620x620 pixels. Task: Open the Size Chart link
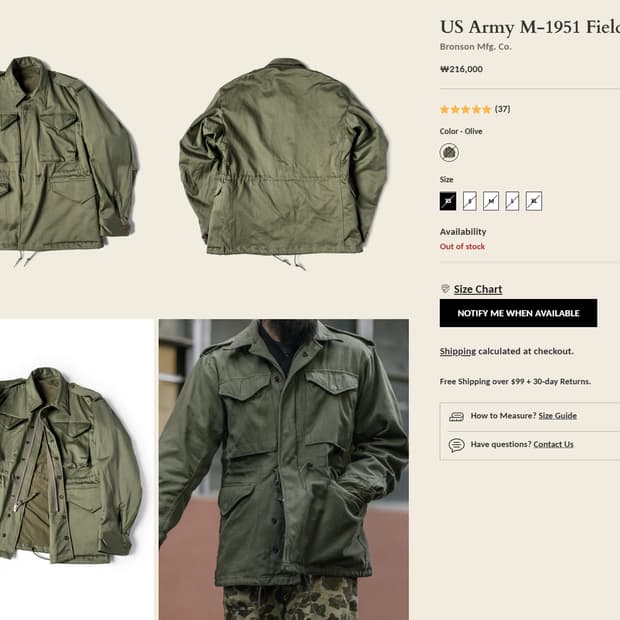coord(478,289)
